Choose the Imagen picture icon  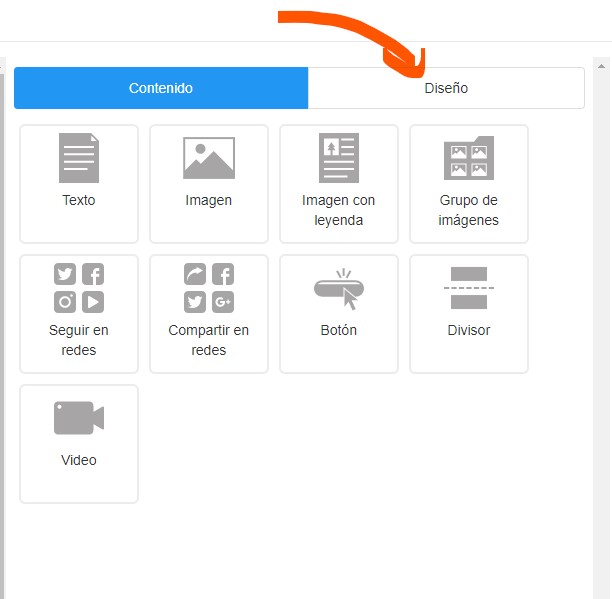(x=209, y=158)
